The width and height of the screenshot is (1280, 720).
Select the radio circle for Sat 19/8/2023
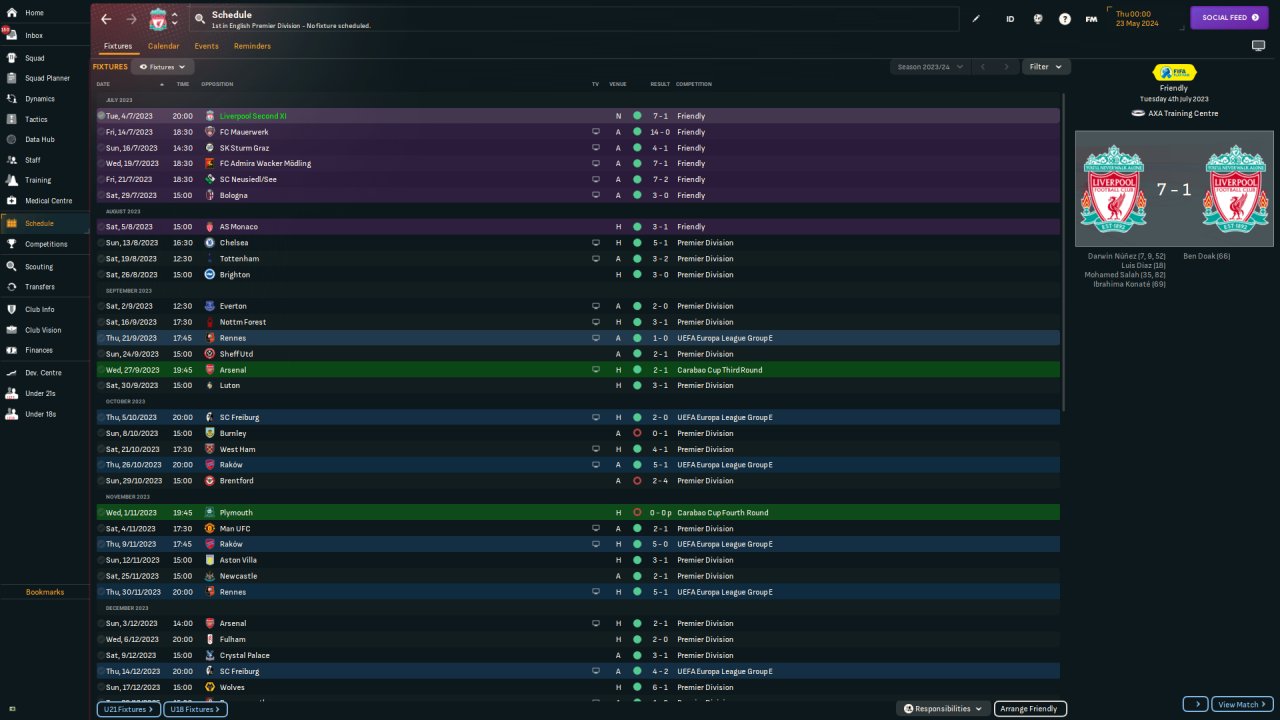[x=101, y=259]
